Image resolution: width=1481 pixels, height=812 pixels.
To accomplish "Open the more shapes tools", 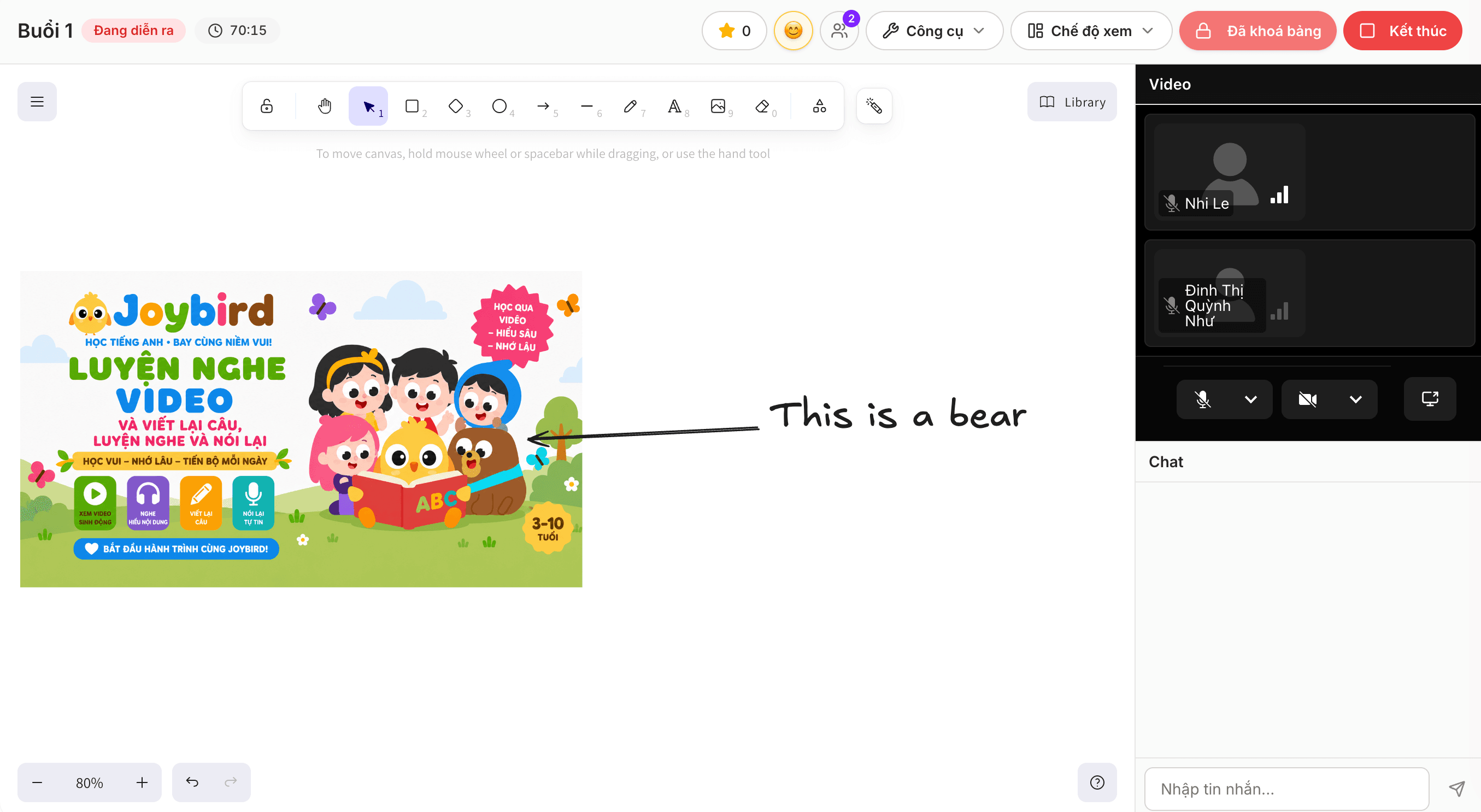I will tap(819, 106).
